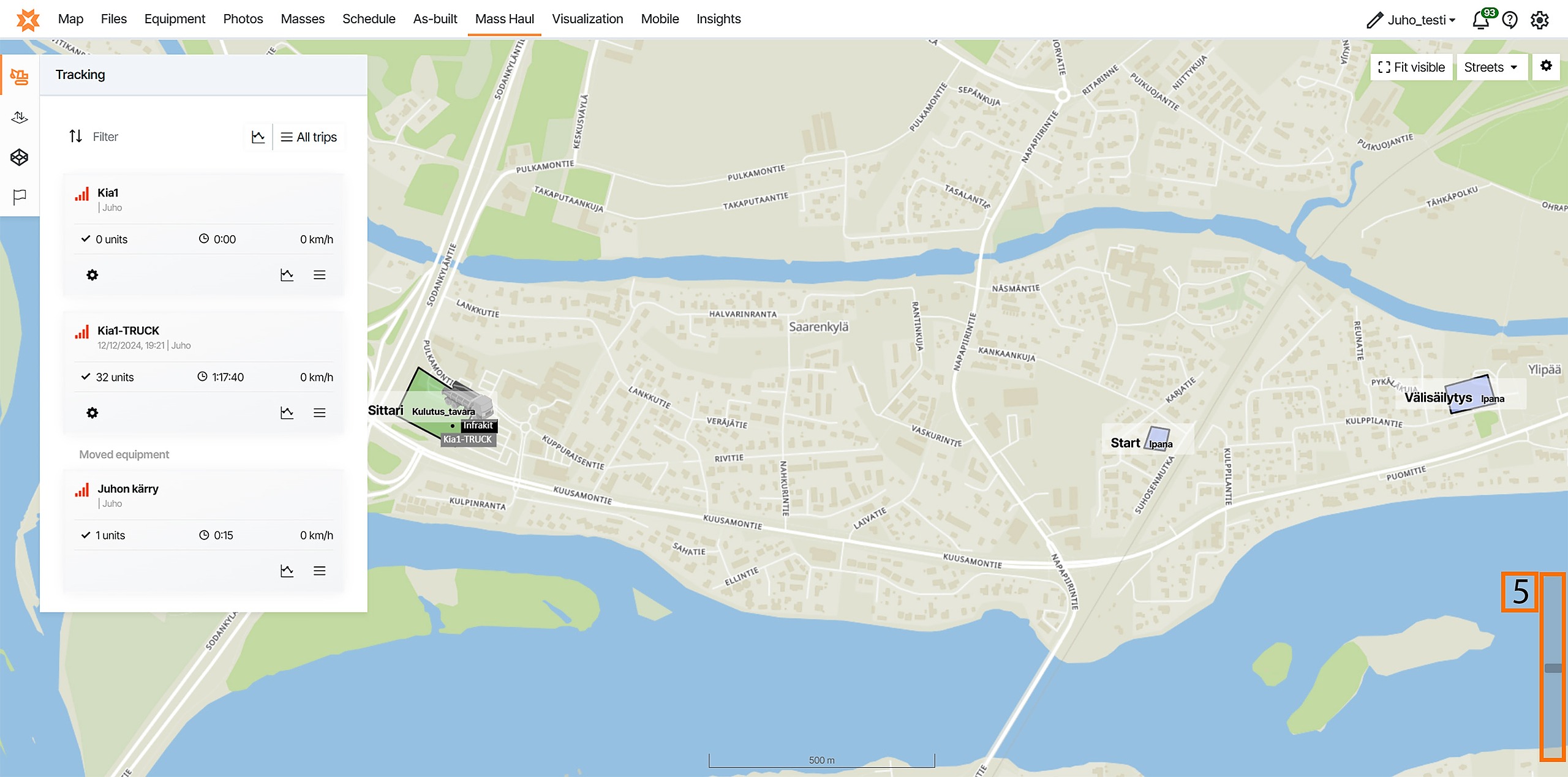Viewport: 1568px width, 777px height.
Task: Open the Insights menu tab
Action: pyautogui.click(x=718, y=19)
